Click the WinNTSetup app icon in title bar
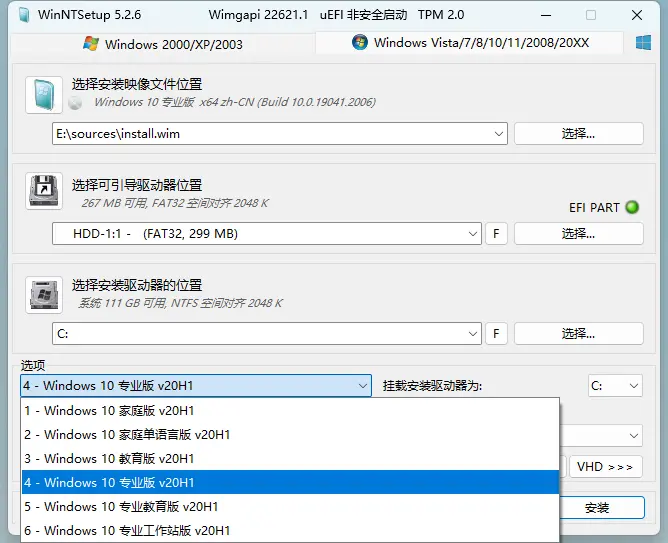Screen dimensions: 668x543 (24, 15)
